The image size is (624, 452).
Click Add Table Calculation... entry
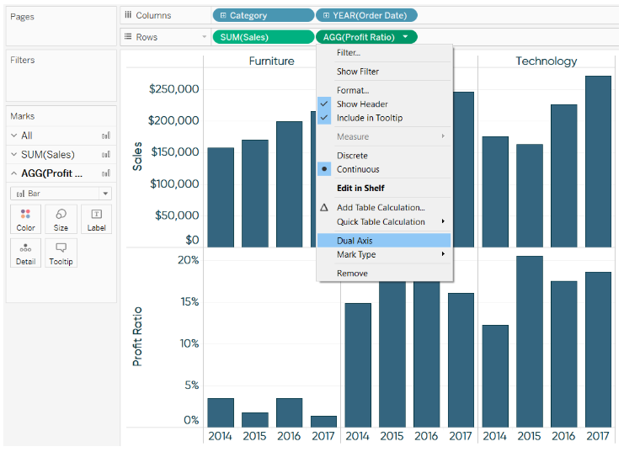point(380,207)
